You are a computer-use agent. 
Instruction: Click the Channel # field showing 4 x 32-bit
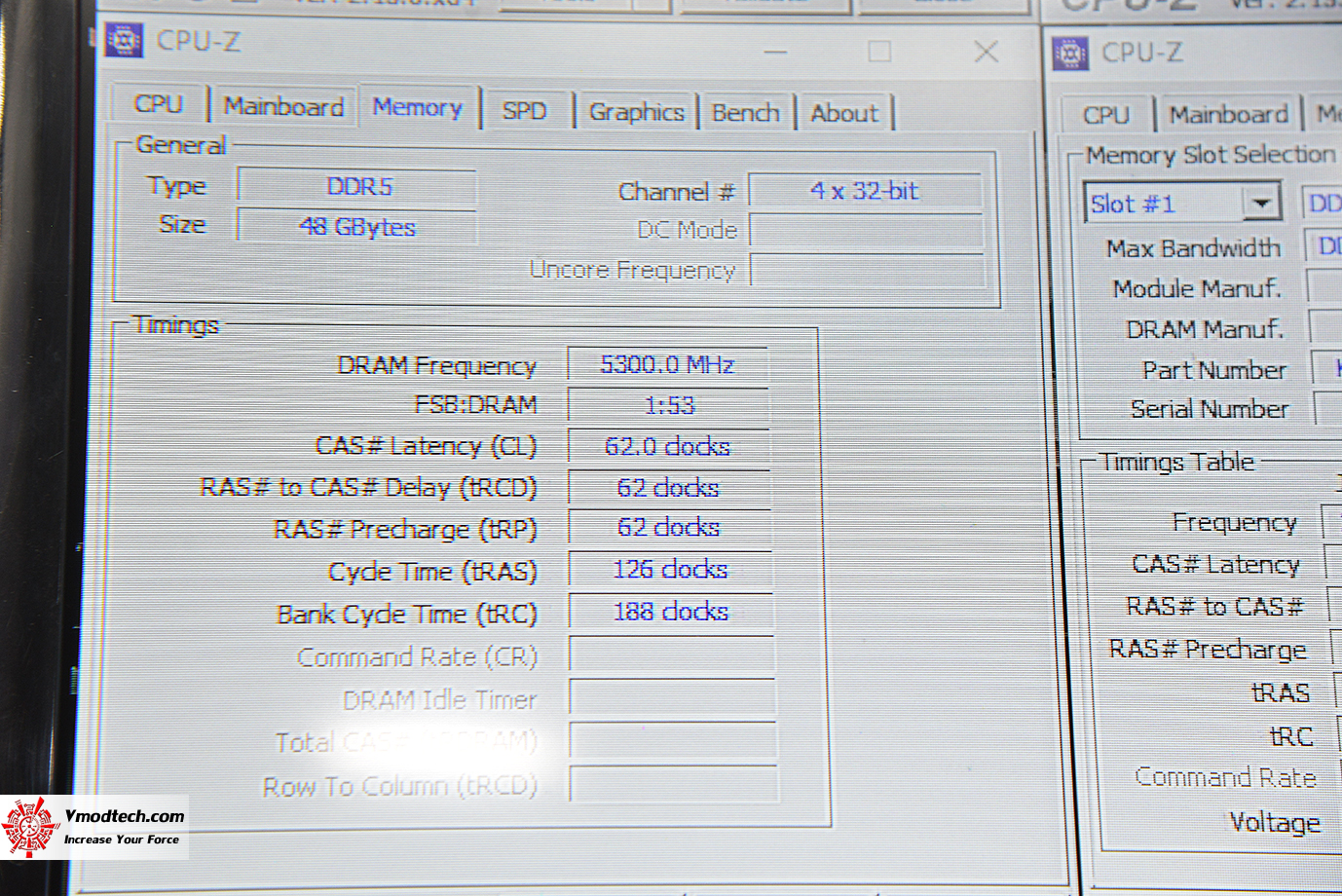coord(865,191)
